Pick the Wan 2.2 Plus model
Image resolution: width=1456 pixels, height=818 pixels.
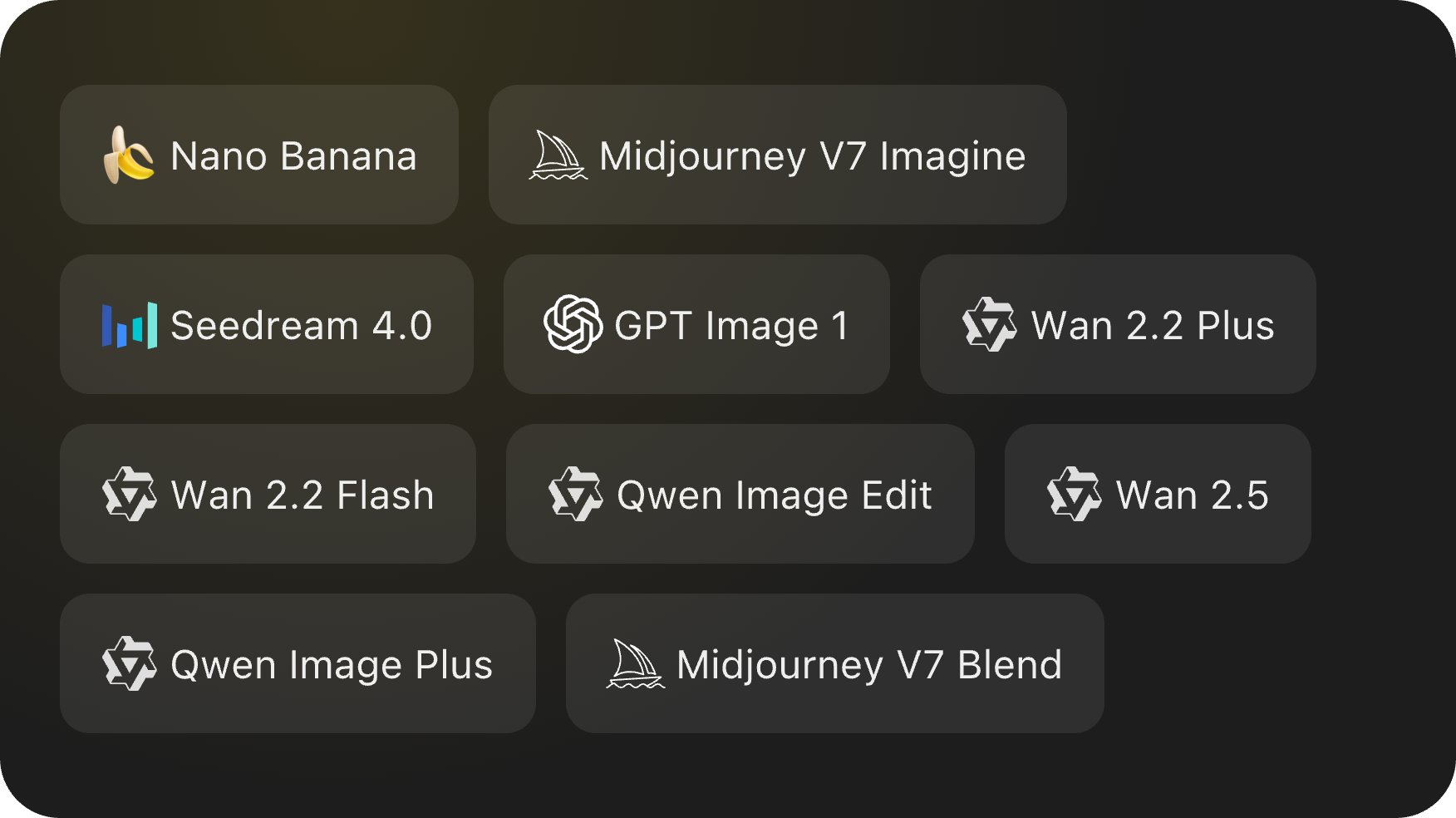(1118, 325)
